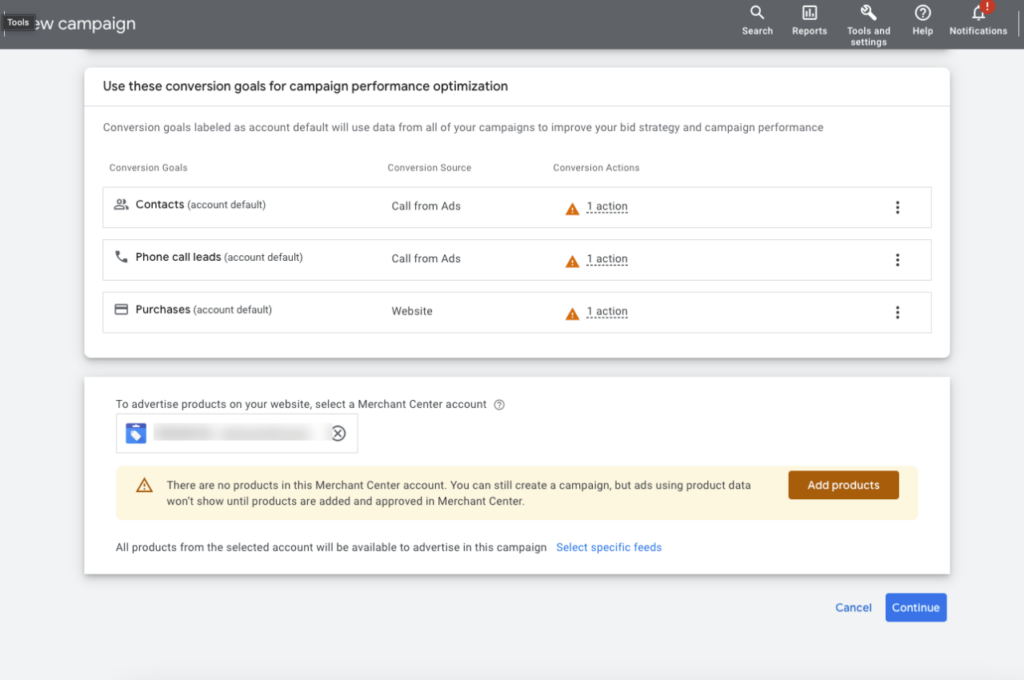Open the Reports icon
This screenshot has width=1024, height=680.
809,14
